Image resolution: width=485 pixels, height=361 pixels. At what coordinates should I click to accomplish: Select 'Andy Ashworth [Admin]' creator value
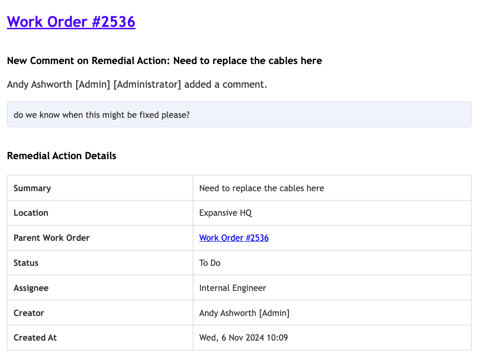244,313
